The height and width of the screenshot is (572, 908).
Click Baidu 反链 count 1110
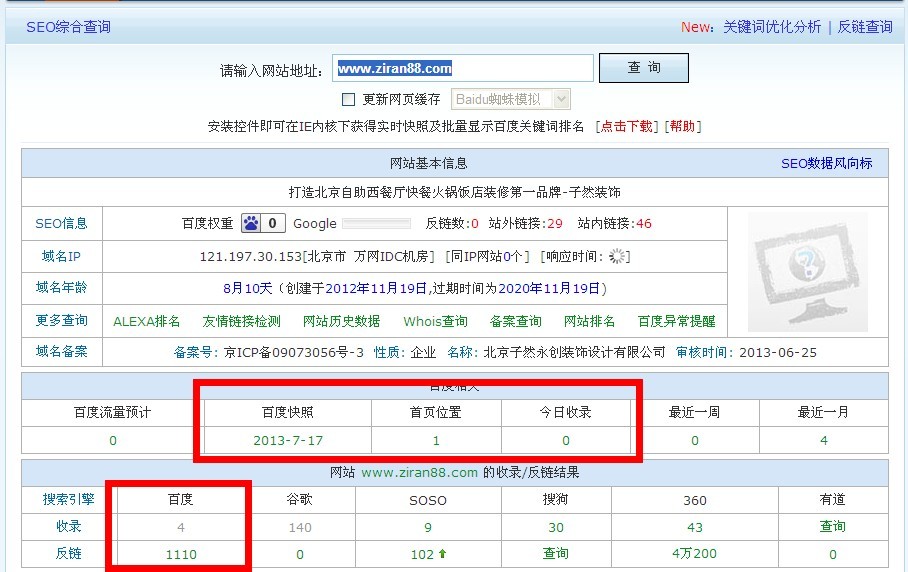pyautogui.click(x=181, y=555)
